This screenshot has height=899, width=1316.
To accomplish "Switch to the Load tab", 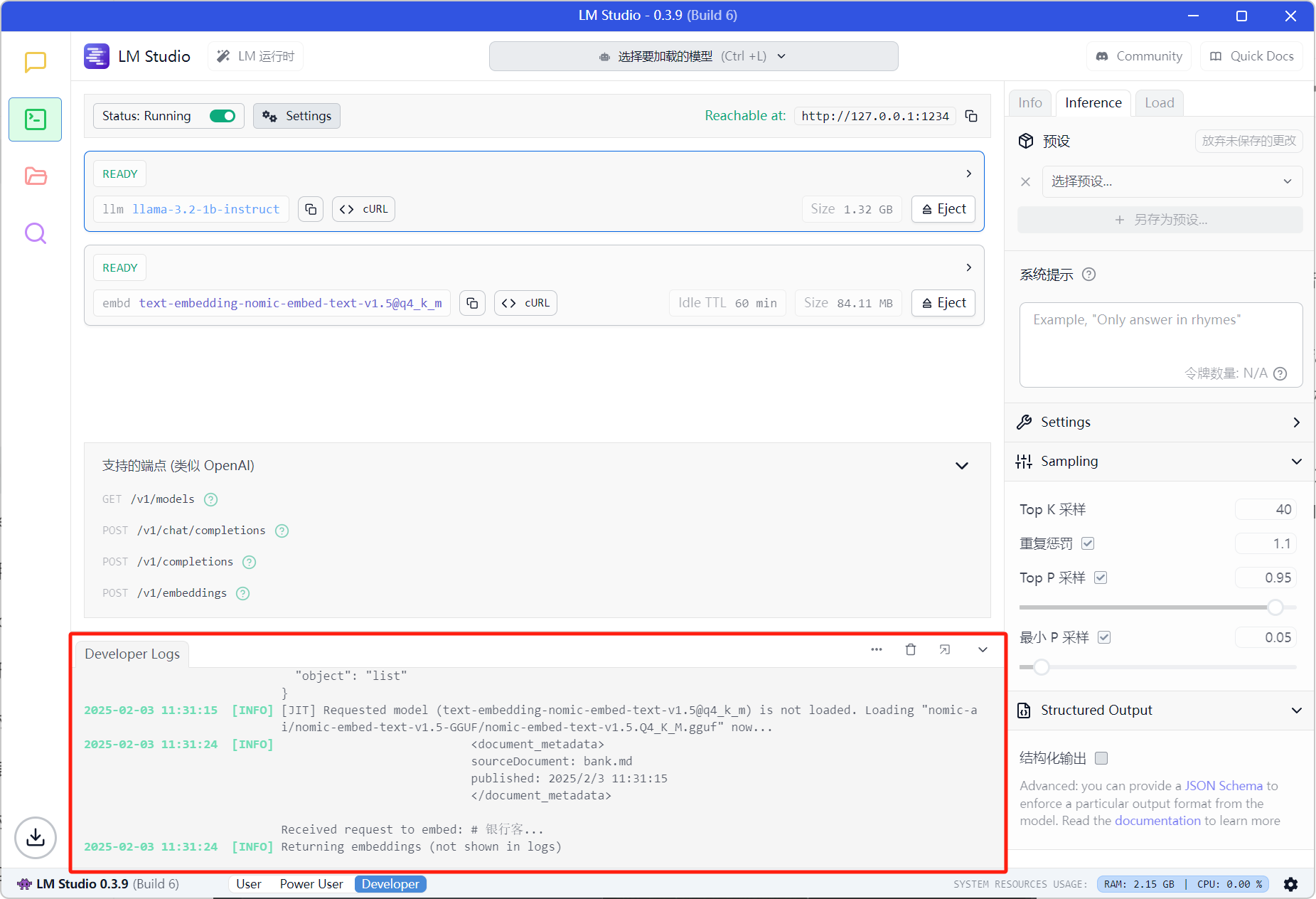I will tap(1159, 103).
